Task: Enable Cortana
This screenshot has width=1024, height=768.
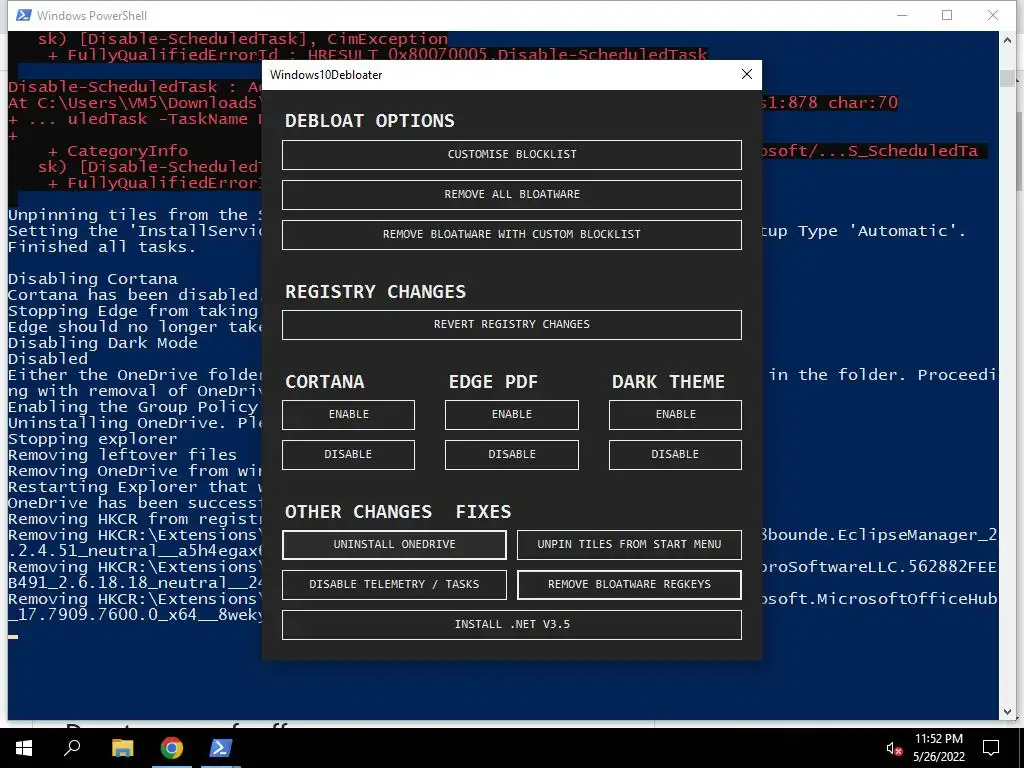Action: (348, 415)
